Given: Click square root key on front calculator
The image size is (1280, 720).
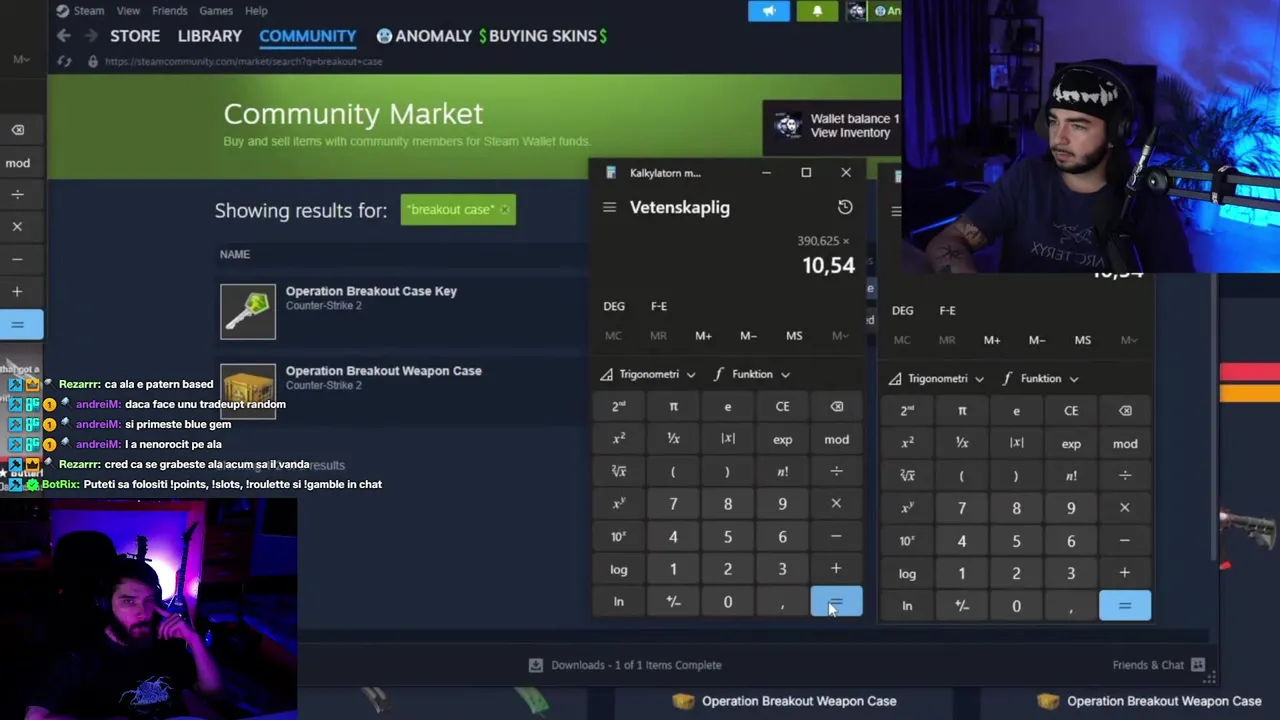Looking at the screenshot, I should (619, 472).
